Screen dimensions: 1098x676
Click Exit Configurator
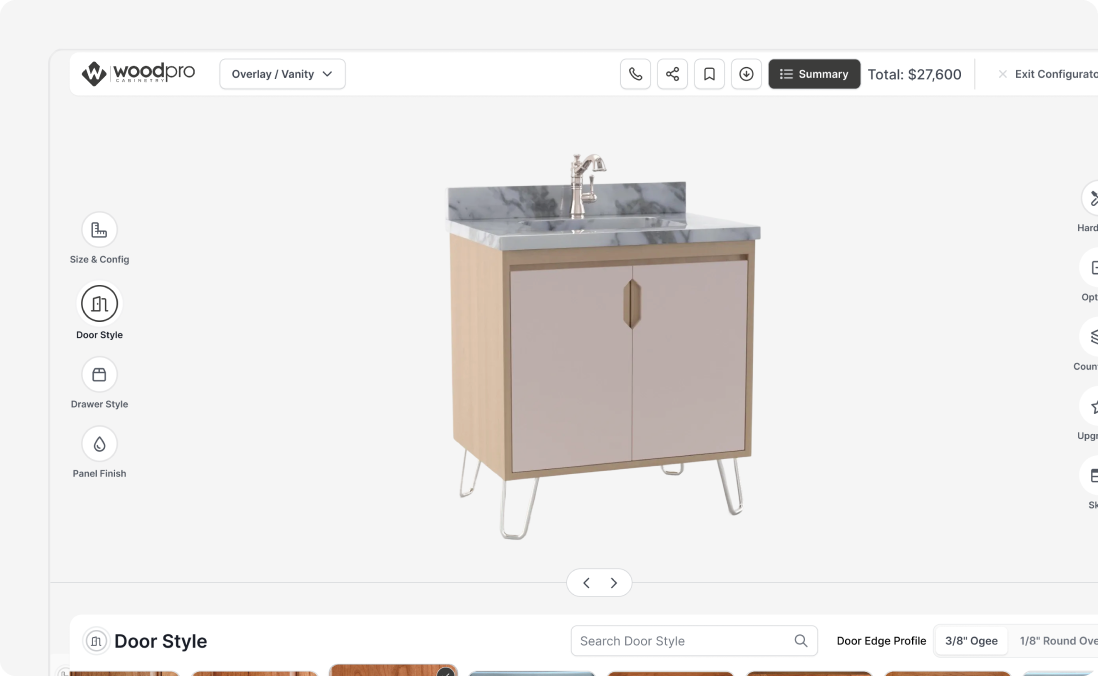click(x=1048, y=74)
